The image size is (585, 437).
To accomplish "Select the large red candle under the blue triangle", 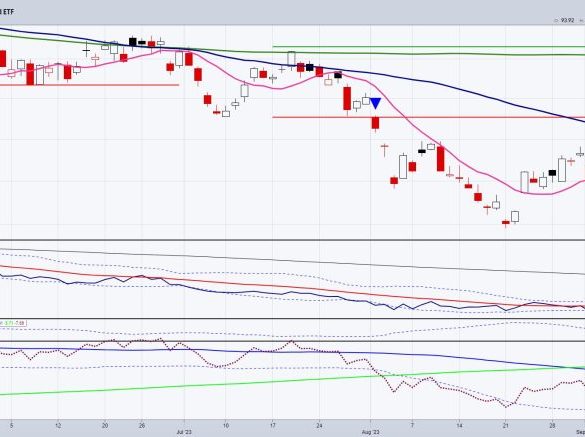I will click(x=375, y=123).
